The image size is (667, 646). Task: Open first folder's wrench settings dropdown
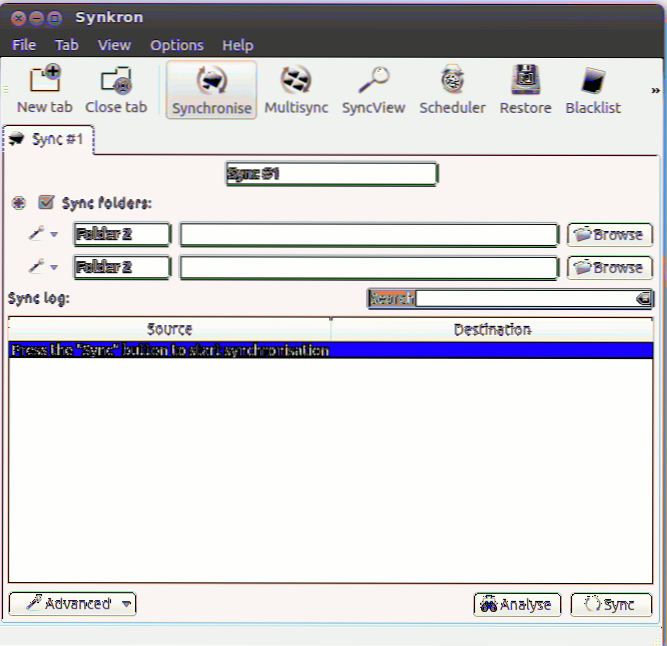(x=42, y=235)
